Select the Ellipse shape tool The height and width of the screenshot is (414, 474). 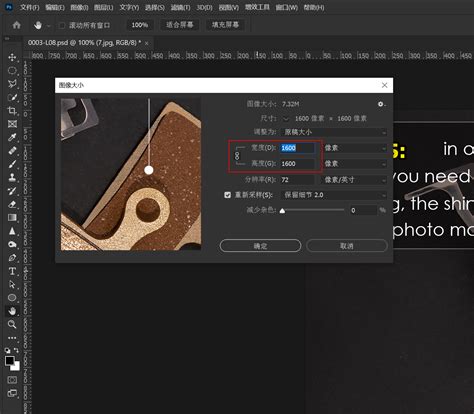coord(12,298)
